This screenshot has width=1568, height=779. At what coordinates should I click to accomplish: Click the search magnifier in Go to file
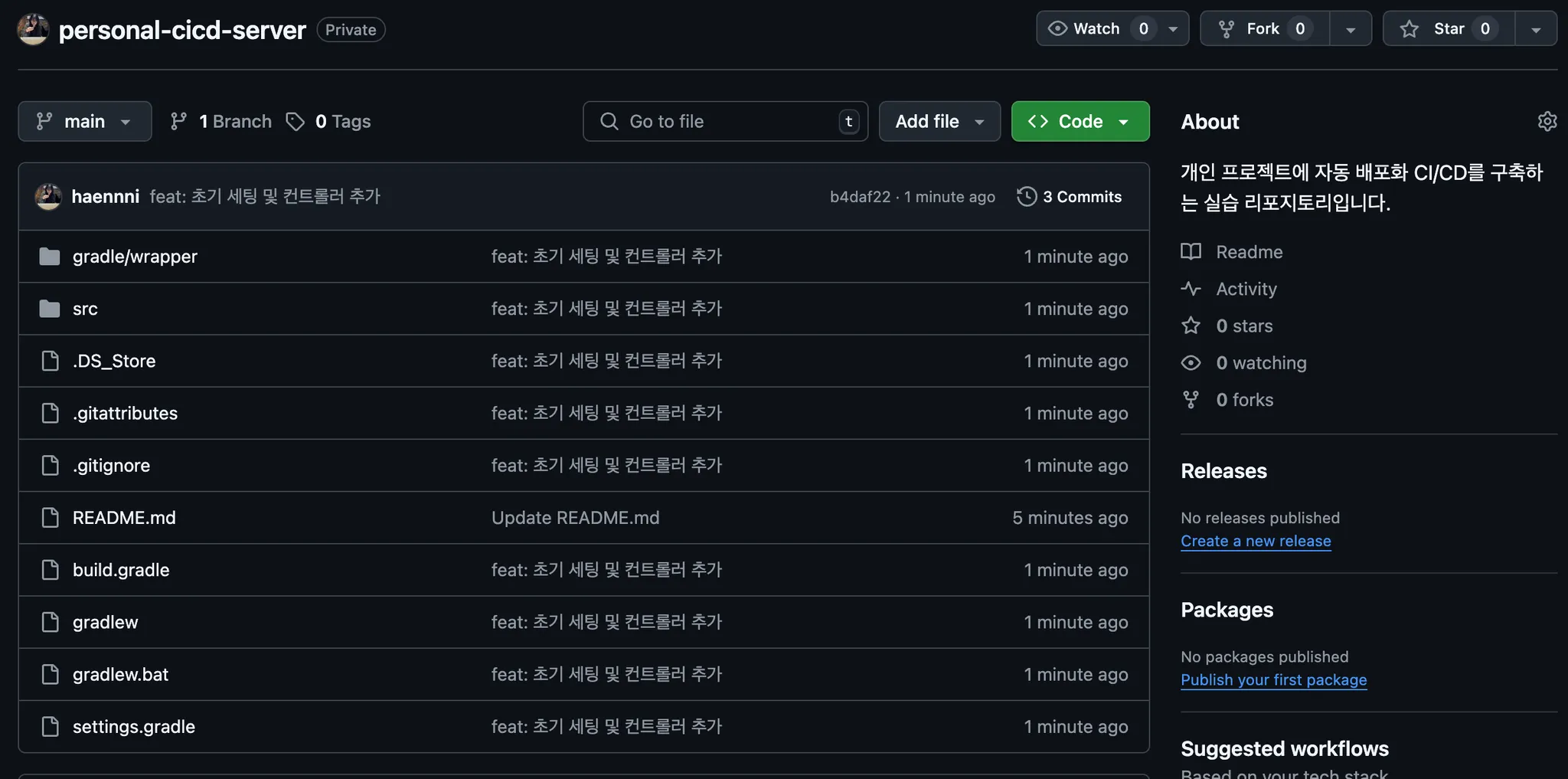click(609, 121)
